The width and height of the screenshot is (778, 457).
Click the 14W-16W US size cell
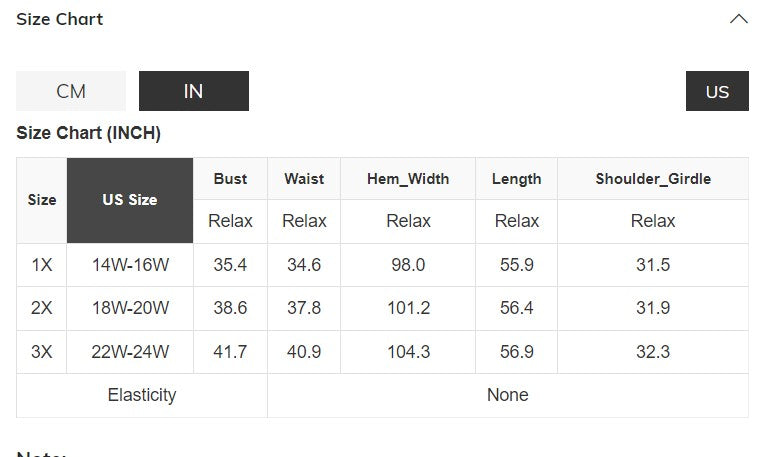click(130, 265)
